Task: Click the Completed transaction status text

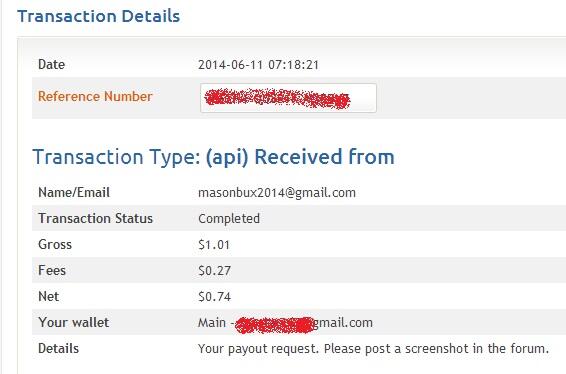Action: (229, 219)
